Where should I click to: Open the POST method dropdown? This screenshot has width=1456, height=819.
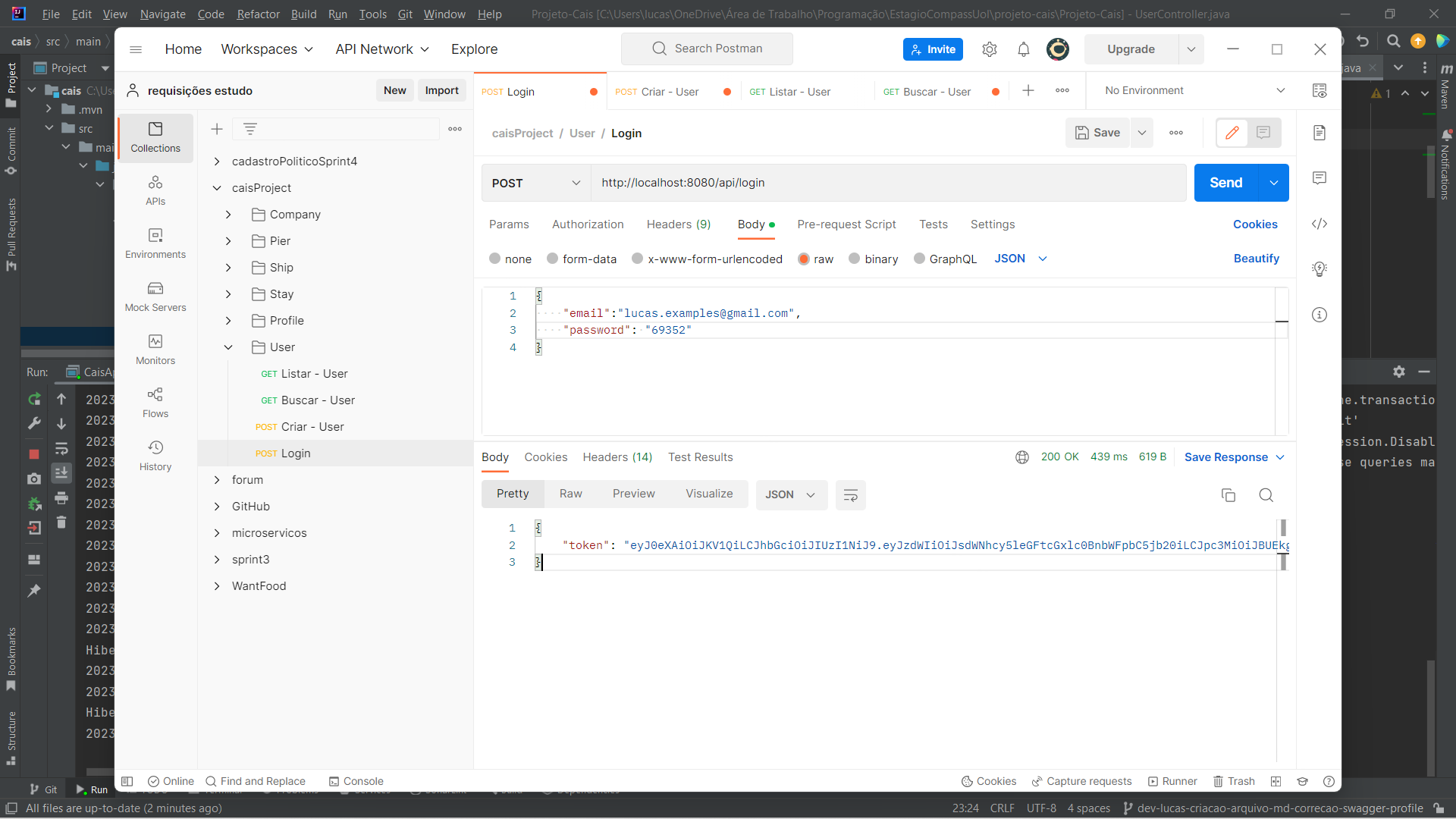535,183
